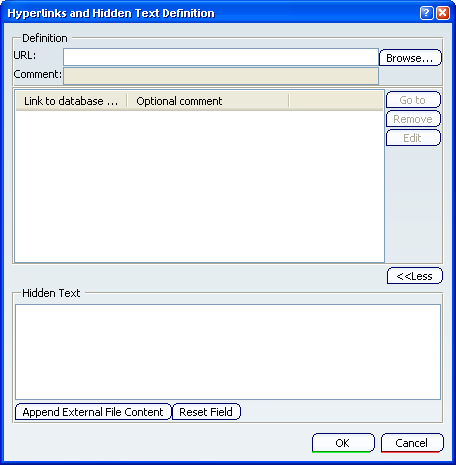Dismiss dialog with the Cancel button

[412, 443]
